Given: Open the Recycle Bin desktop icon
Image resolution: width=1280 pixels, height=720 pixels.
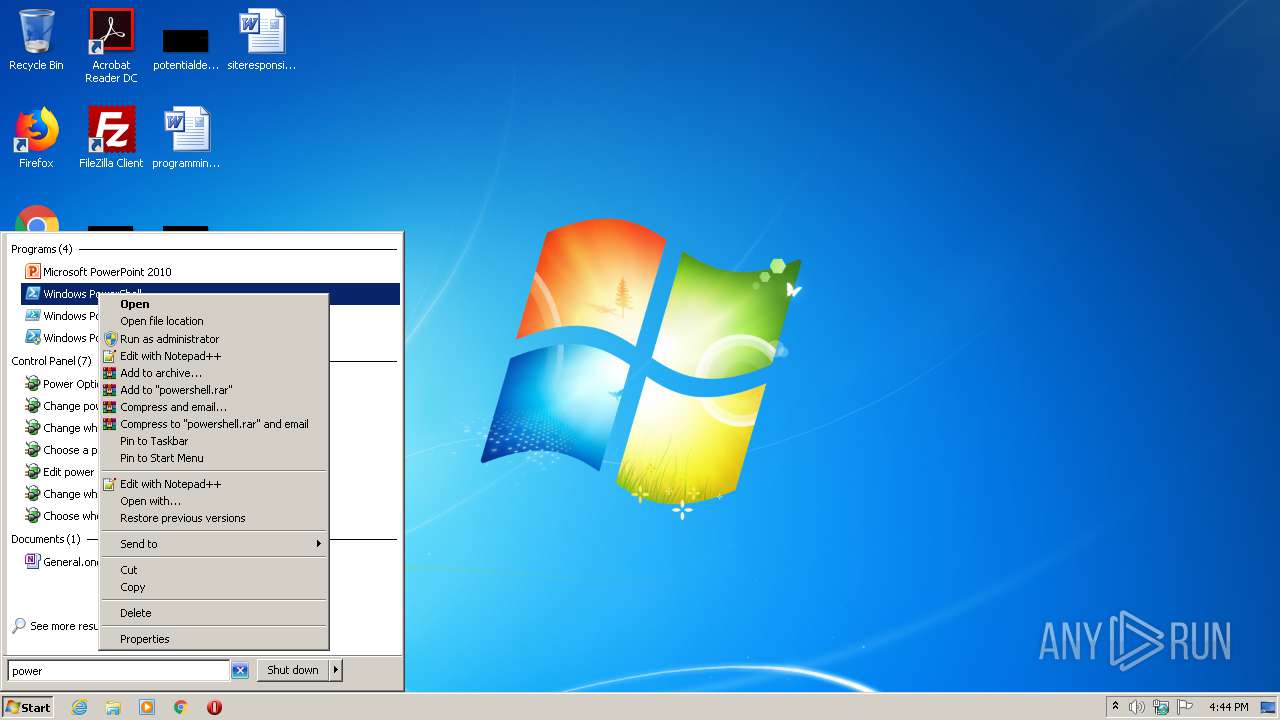Looking at the screenshot, I should click(36, 41).
